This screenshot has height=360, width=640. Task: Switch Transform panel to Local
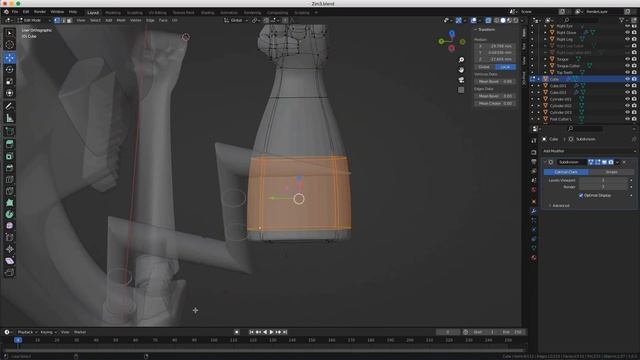pyautogui.click(x=505, y=67)
